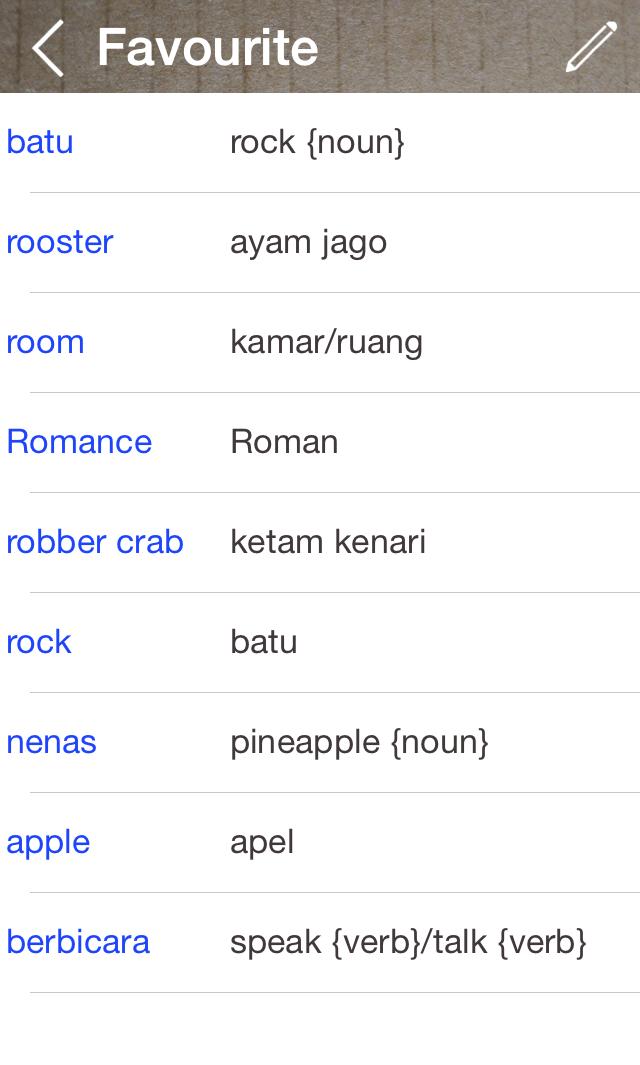Viewport: 640px width, 1065px height.
Task: Tap the 'Roman' translation text
Action: [x=284, y=442]
